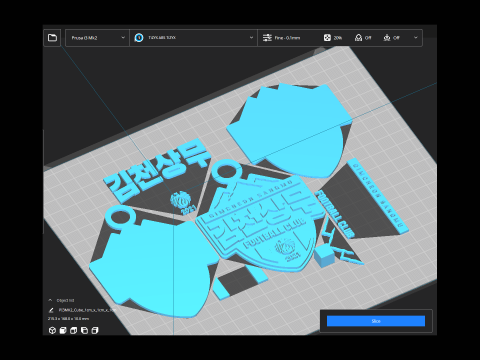Edit the job name with the pencil icon
The width and height of the screenshot is (480, 360).
point(51,310)
